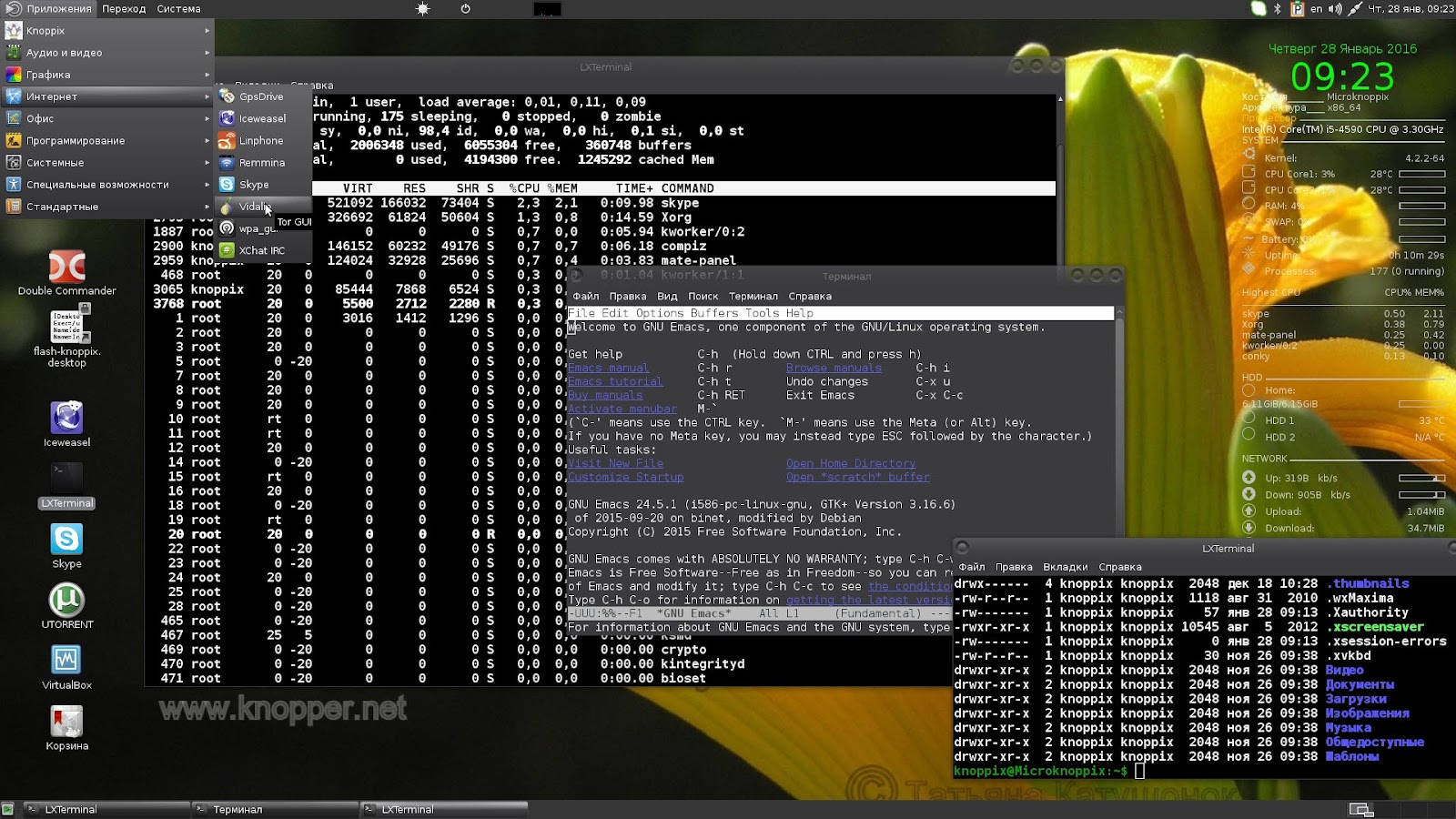Open Поиск menu in Терминал window

(x=703, y=296)
